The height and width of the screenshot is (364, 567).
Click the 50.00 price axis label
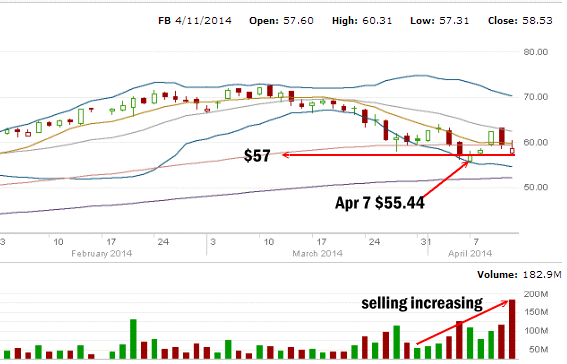[536, 187]
